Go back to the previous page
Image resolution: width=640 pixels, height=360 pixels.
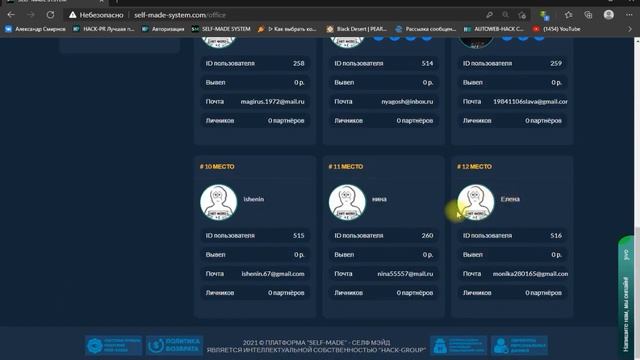11,15
